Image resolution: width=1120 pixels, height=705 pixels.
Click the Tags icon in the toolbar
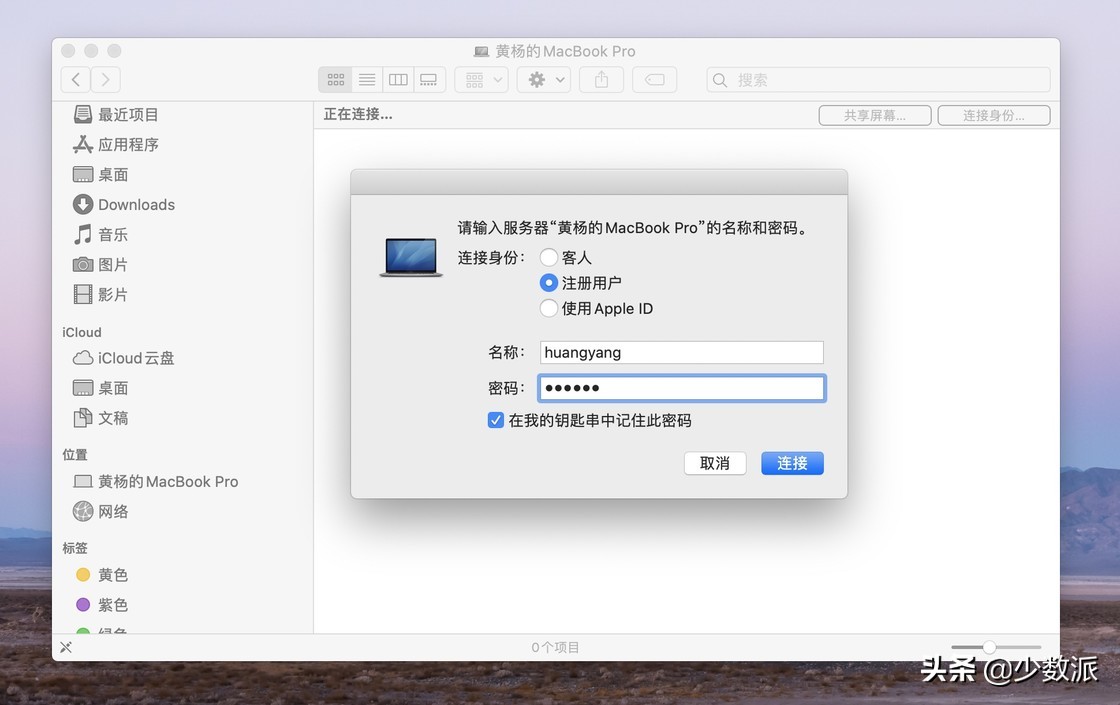[654, 79]
